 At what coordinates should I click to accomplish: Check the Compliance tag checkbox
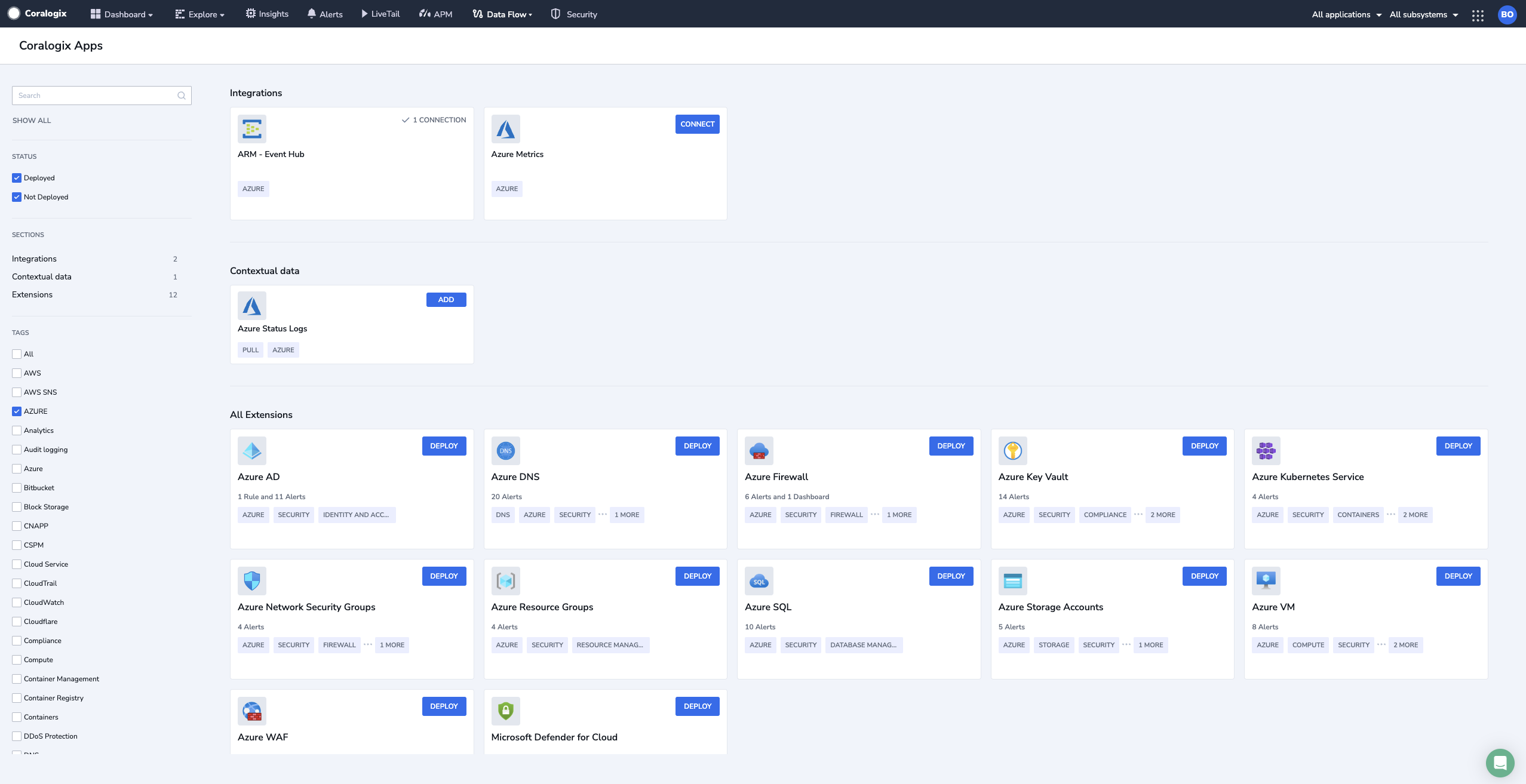pos(17,641)
